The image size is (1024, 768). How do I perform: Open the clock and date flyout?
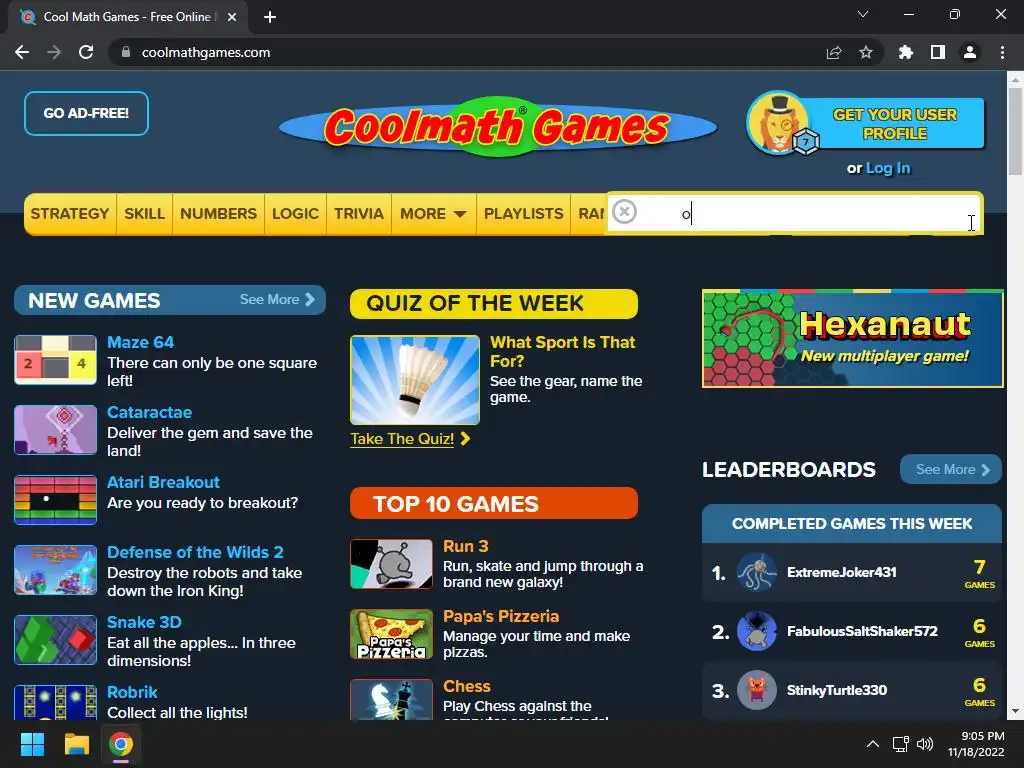pos(976,744)
